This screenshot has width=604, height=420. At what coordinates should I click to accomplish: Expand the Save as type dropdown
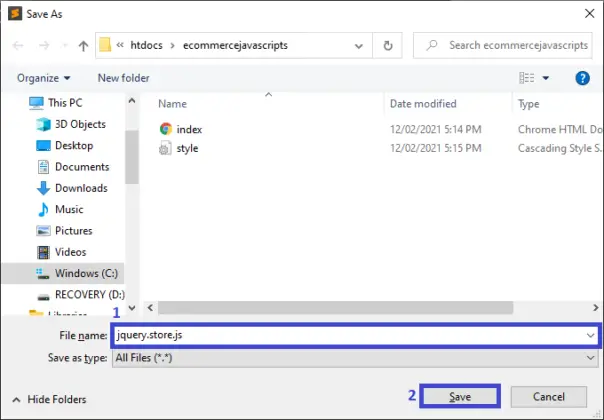coord(590,357)
